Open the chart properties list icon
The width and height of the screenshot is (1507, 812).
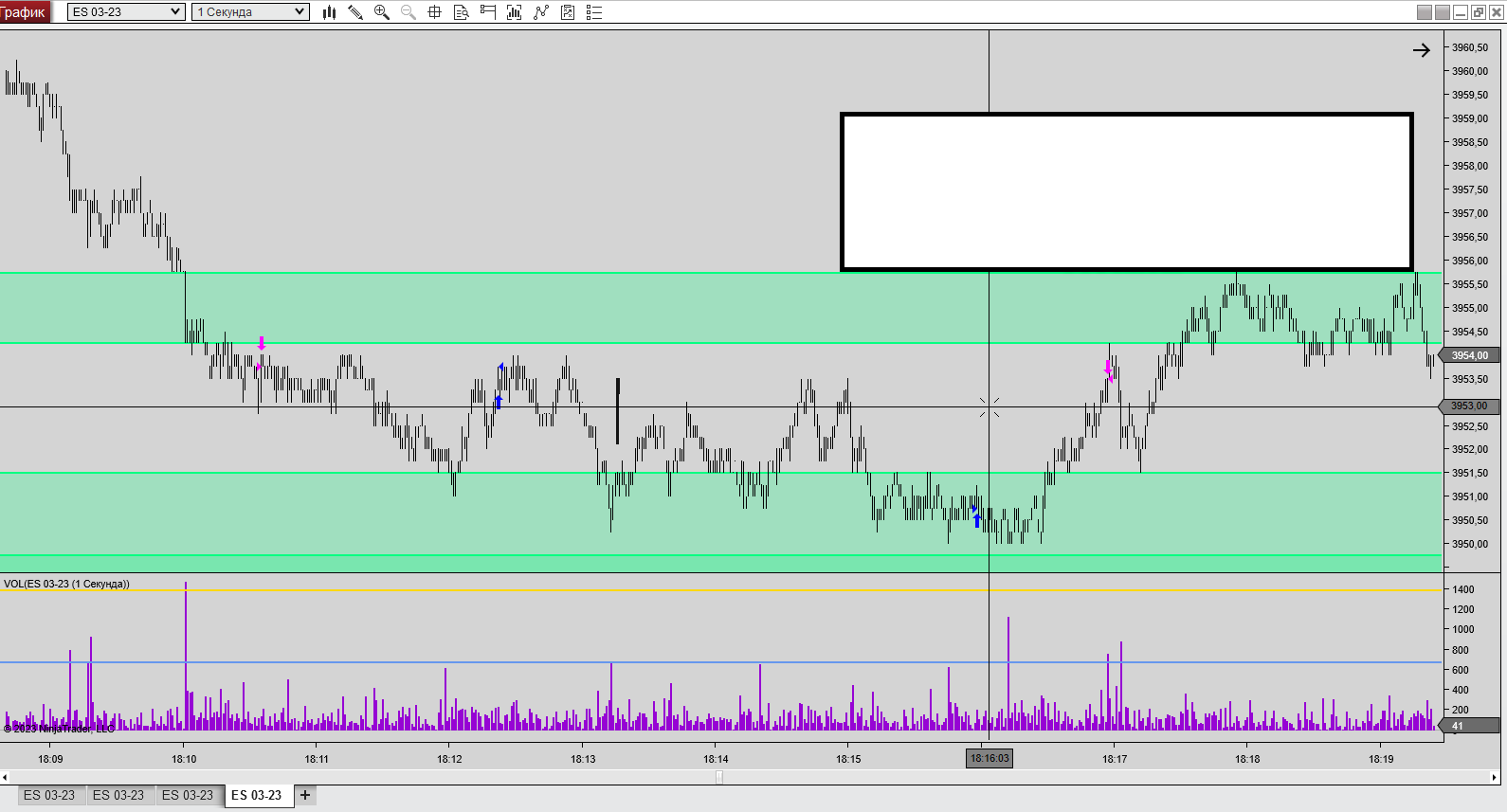pyautogui.click(x=594, y=12)
